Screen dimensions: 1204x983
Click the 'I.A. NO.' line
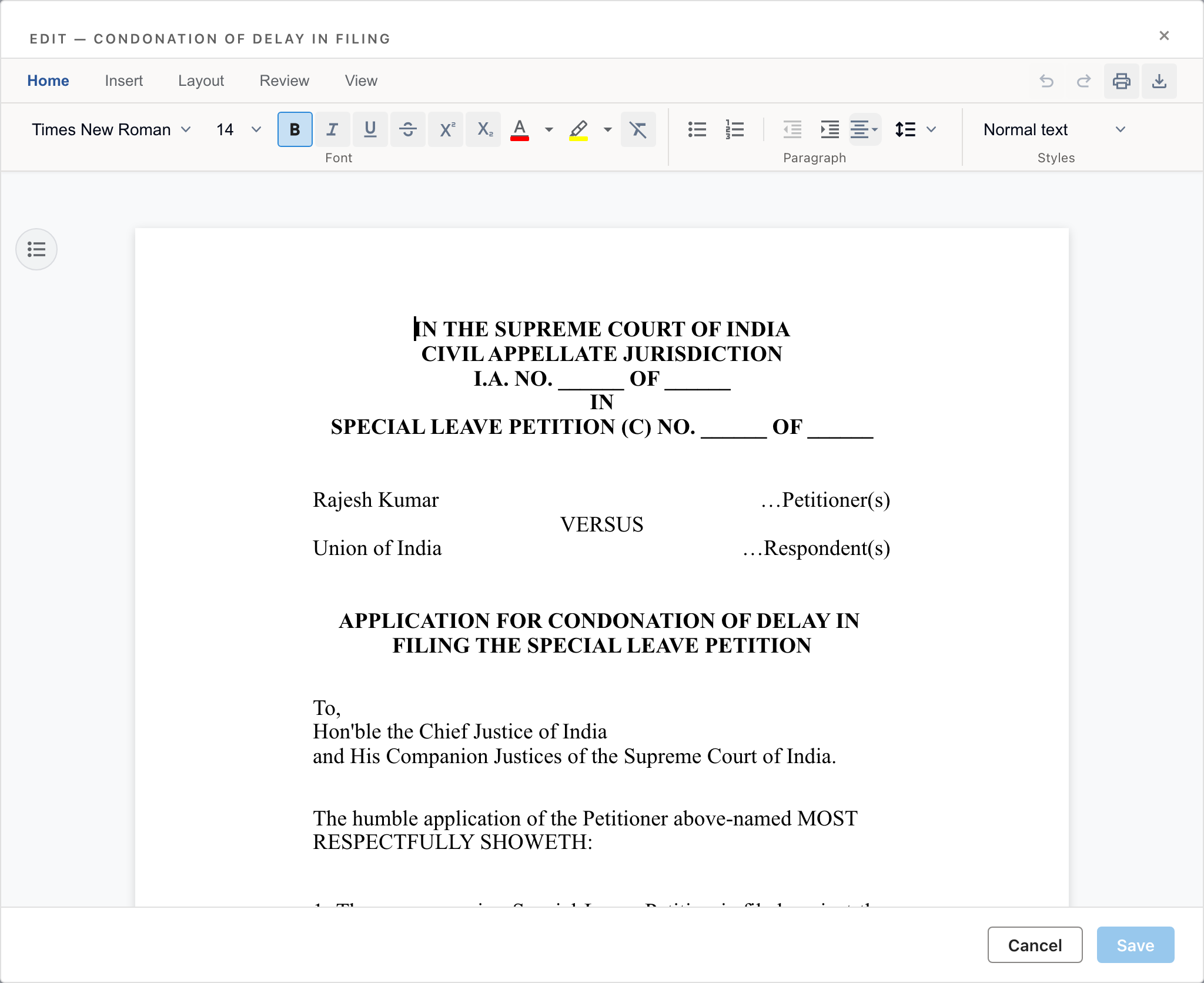(x=602, y=379)
